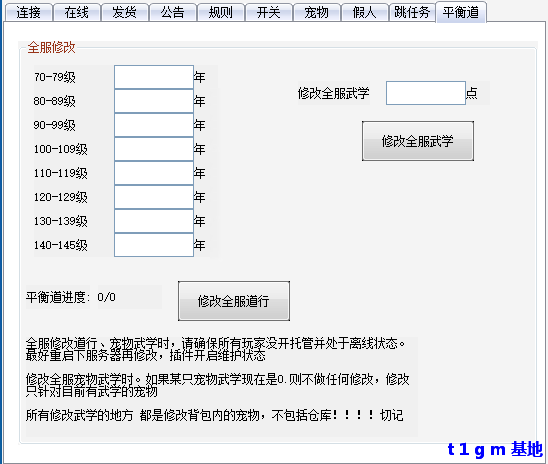Focus the 70-79级 years input field

coord(154,77)
